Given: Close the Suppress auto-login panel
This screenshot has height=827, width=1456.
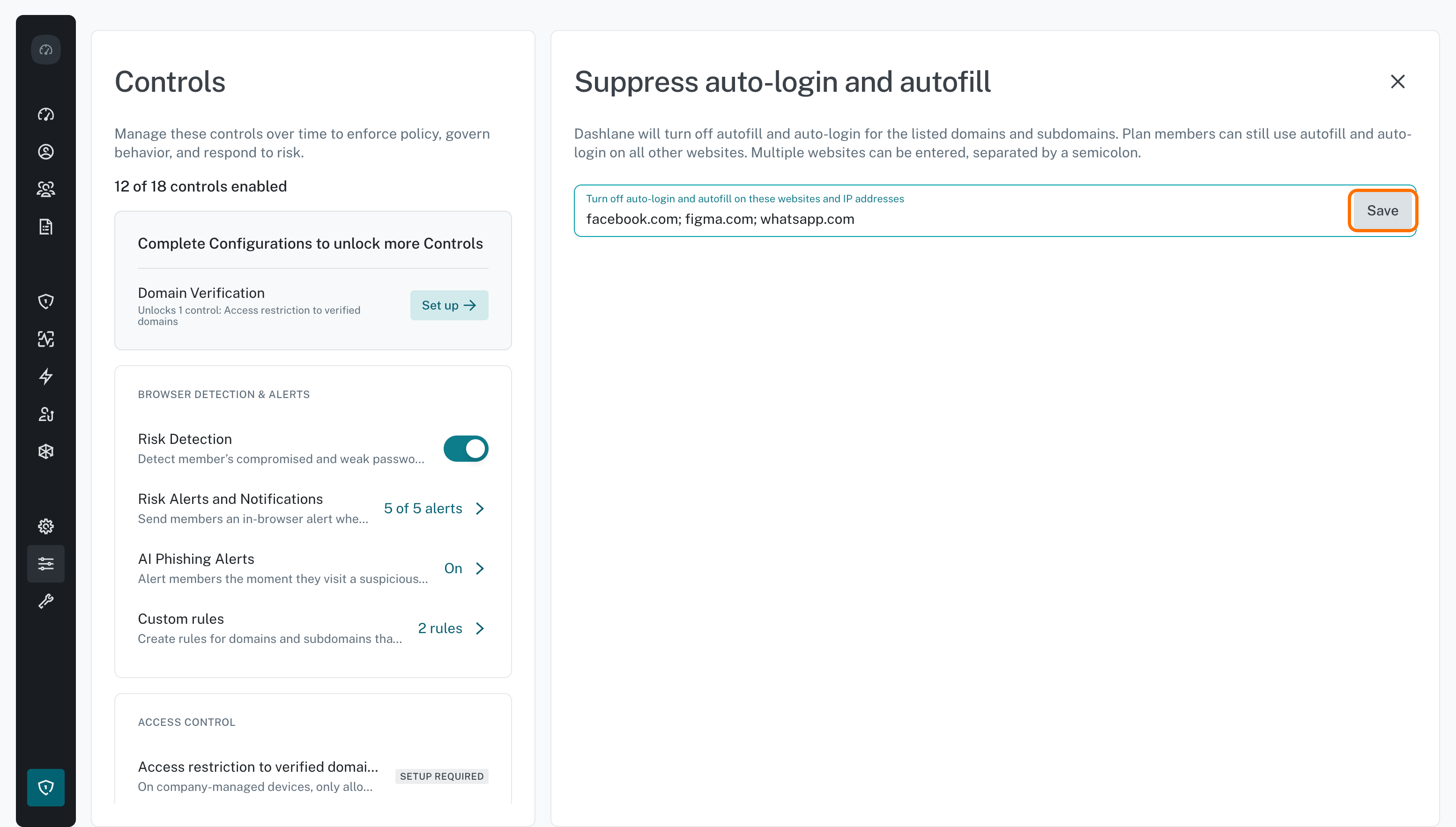Looking at the screenshot, I should [1398, 81].
